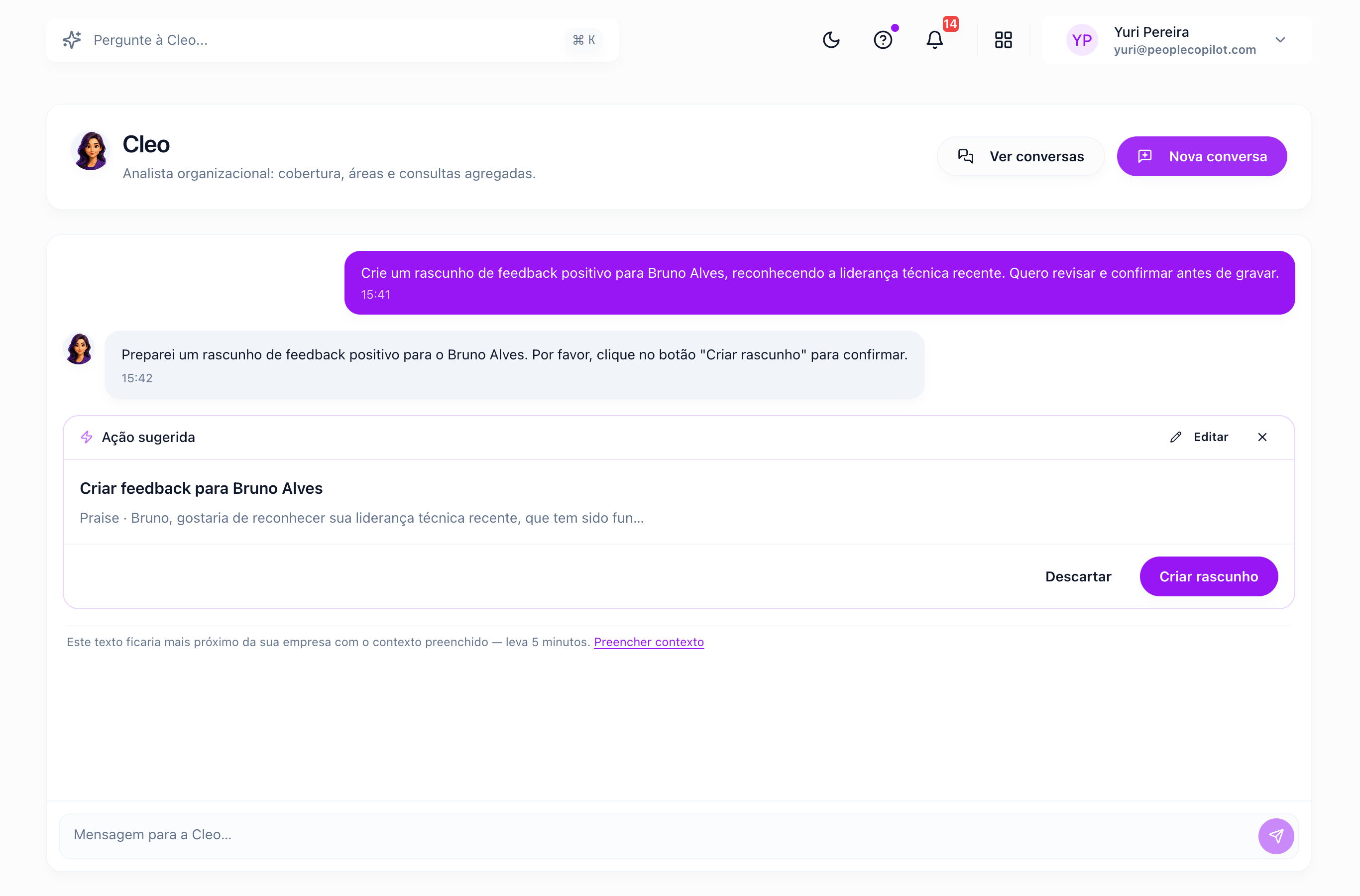The width and height of the screenshot is (1360, 896).
Task: Click the lightning bolt 'Ação sugerida' icon
Action: pyautogui.click(x=87, y=437)
